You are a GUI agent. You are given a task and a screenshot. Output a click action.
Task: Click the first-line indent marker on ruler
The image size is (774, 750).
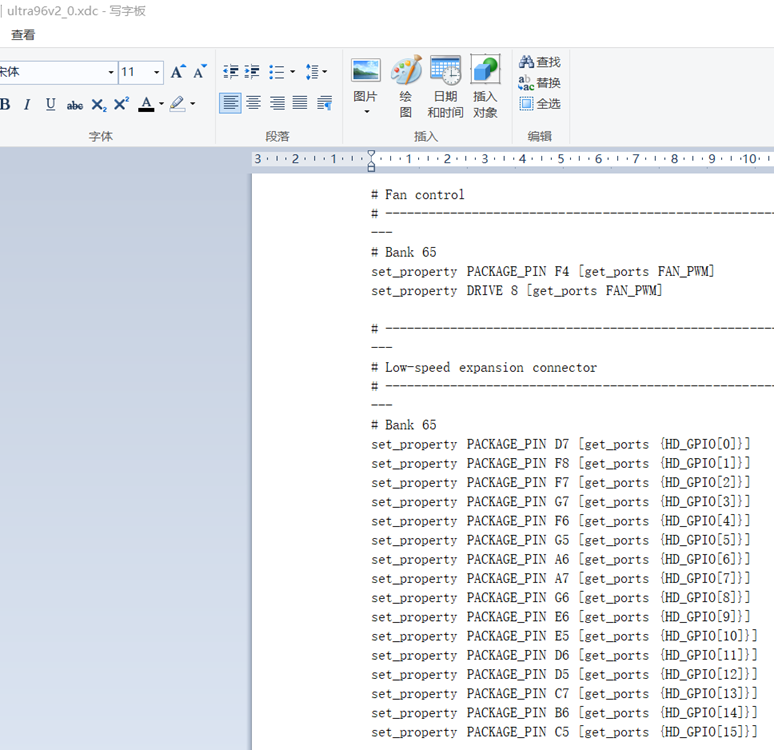371,154
